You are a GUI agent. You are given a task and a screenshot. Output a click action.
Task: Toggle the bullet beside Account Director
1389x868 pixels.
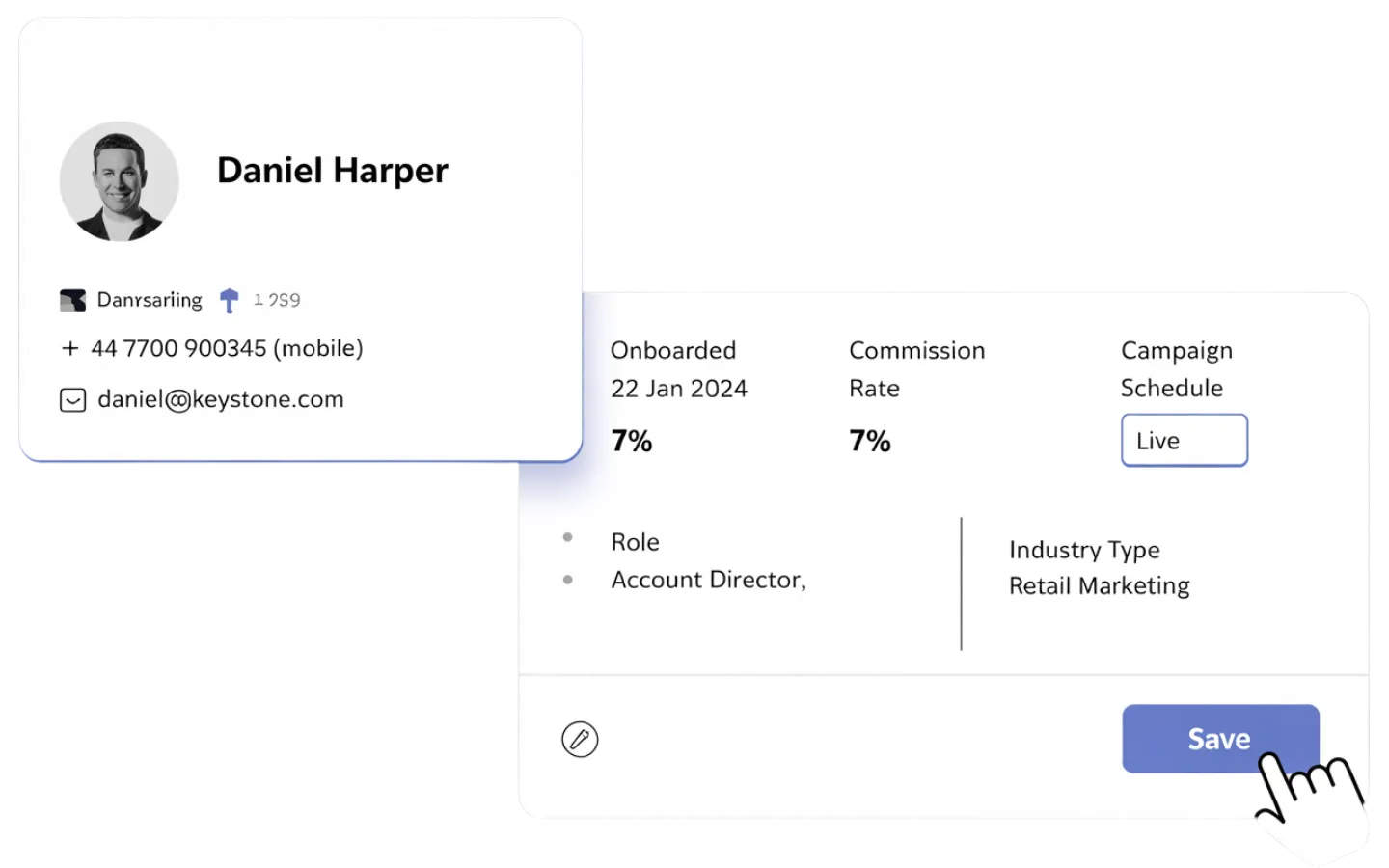(x=570, y=577)
